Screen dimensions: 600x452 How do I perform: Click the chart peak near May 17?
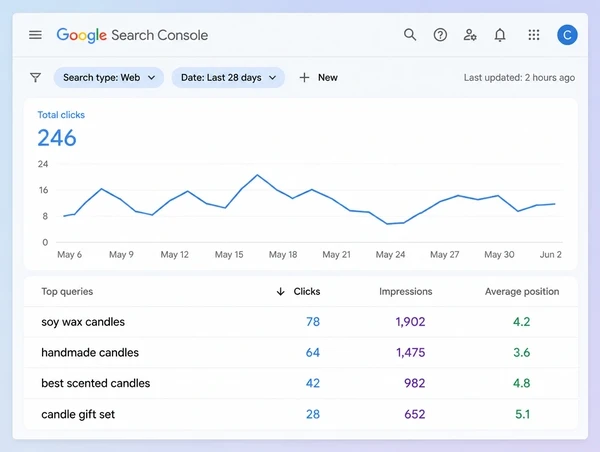pyautogui.click(x=257, y=175)
